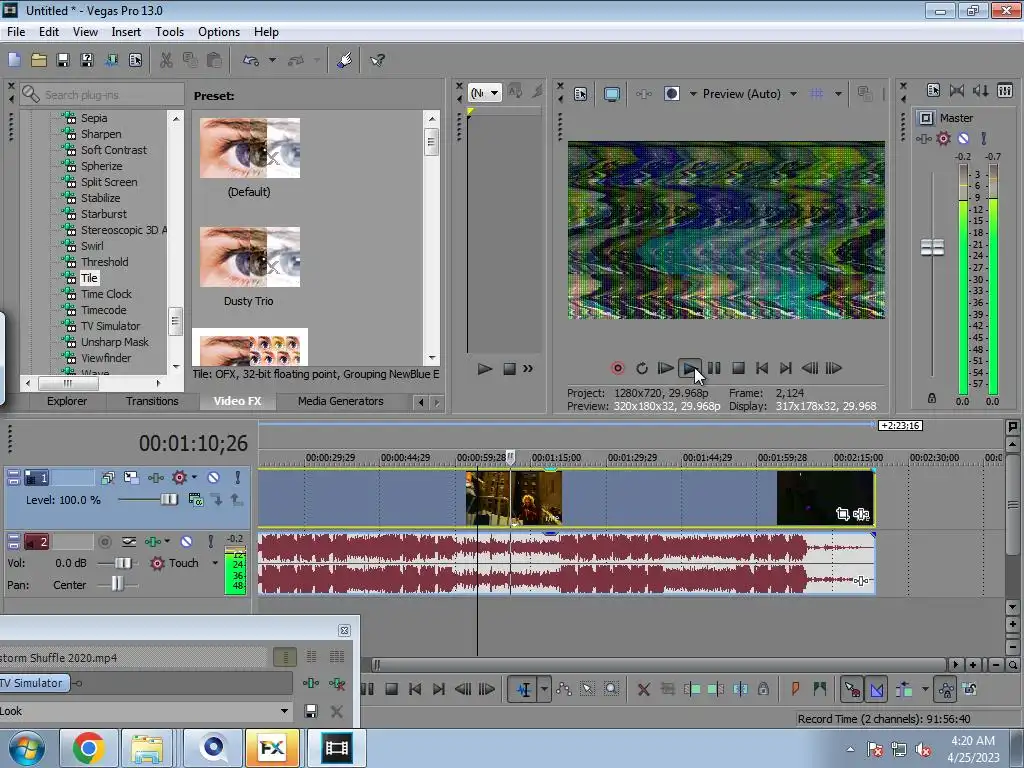The height and width of the screenshot is (768, 1024).
Task: Select the Sepia plug-in in list
Action: pyautogui.click(x=94, y=118)
